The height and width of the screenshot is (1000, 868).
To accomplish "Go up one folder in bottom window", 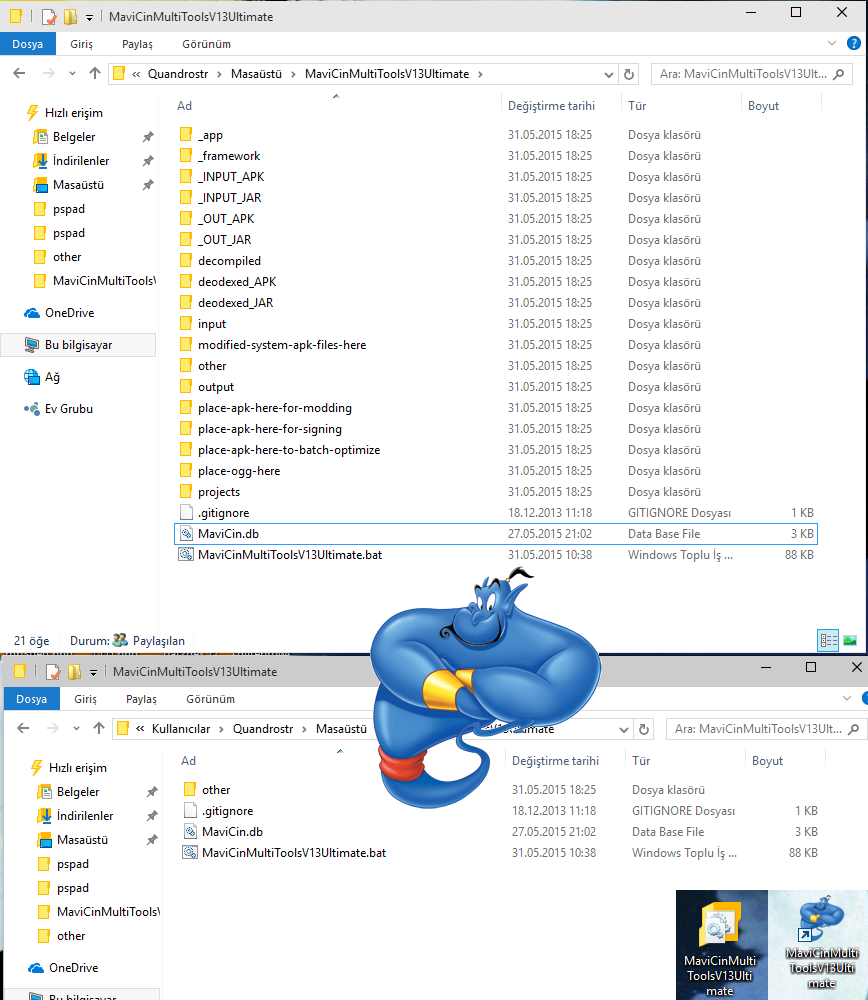I will click(x=99, y=728).
